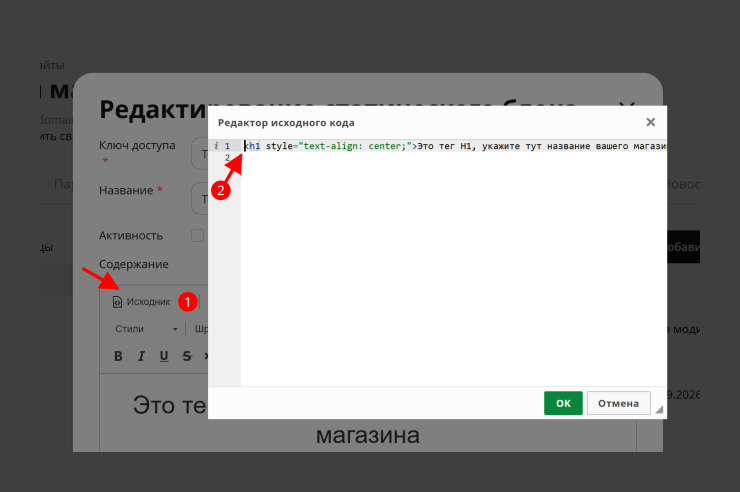Toggle the Исходник source mode button

(x=141, y=302)
